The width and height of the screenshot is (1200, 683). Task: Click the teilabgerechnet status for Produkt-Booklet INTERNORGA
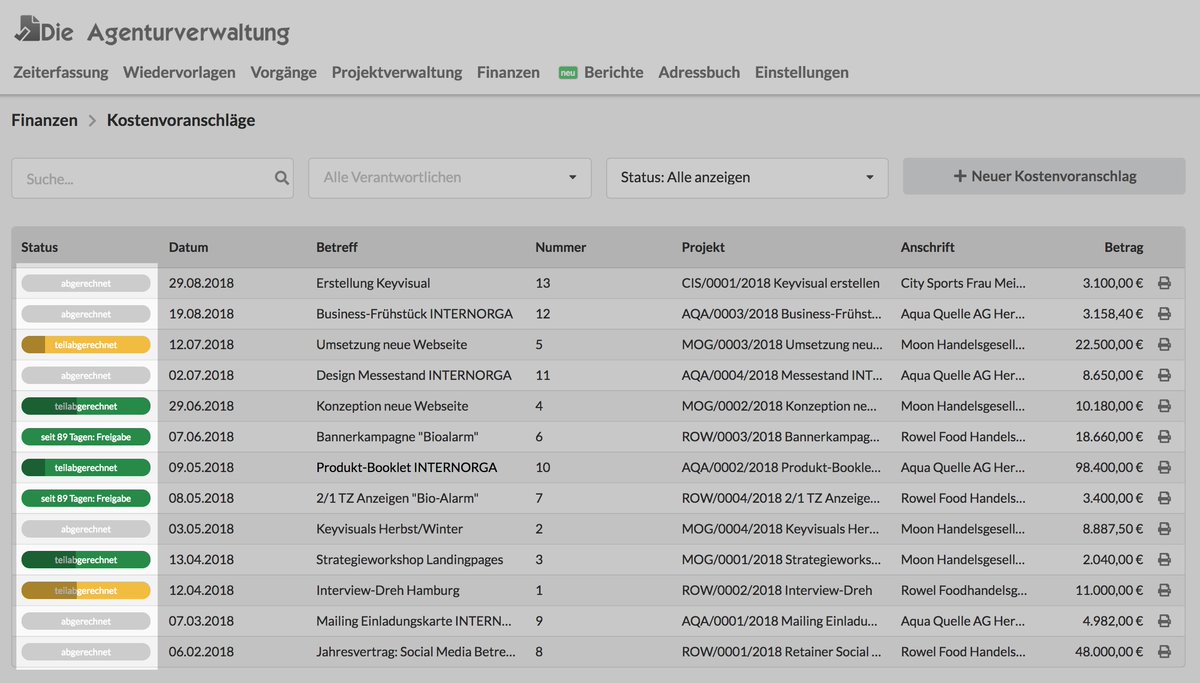pos(86,468)
